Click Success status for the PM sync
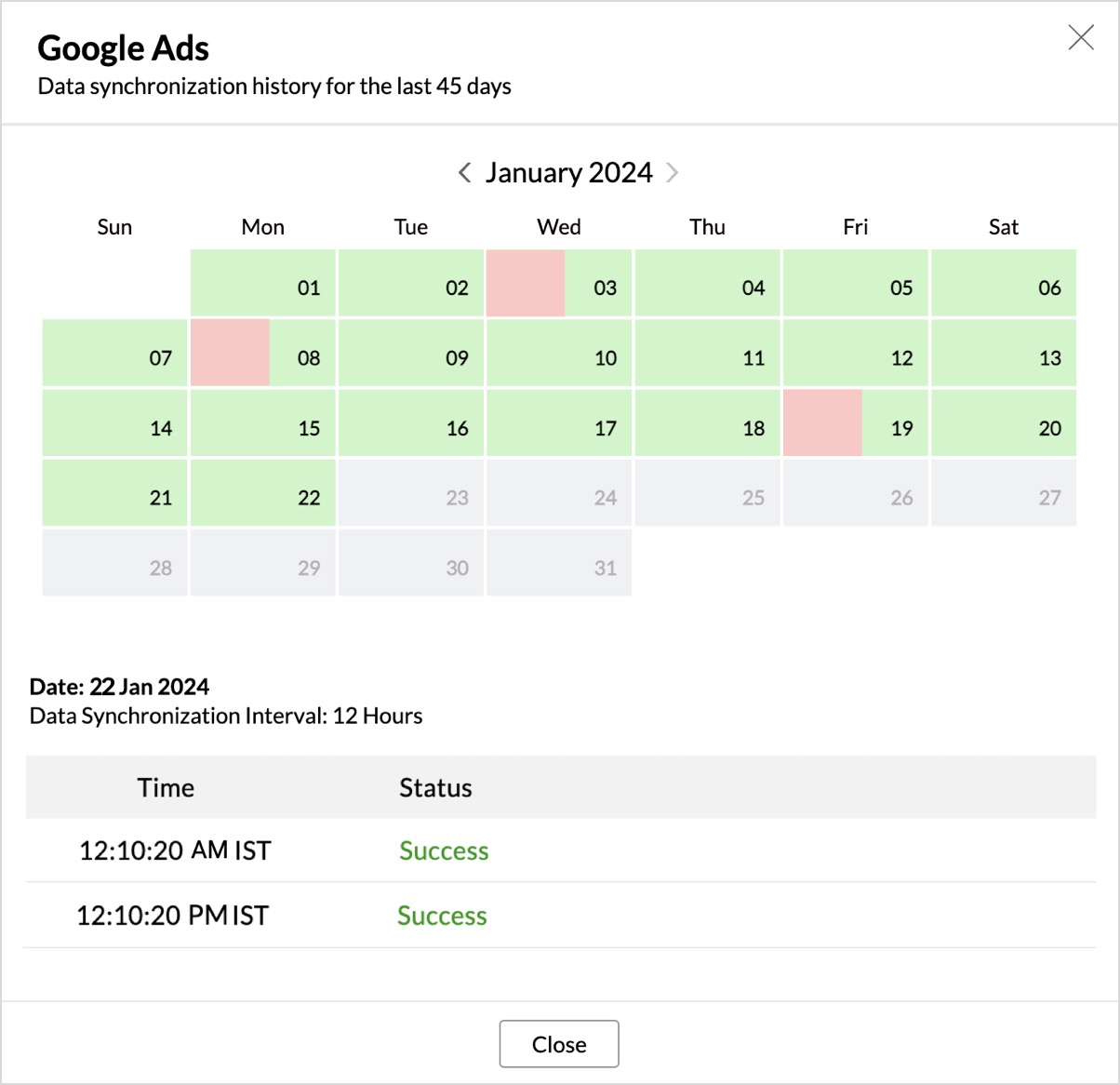Image resolution: width=1120 pixels, height=1085 pixels. 442,916
